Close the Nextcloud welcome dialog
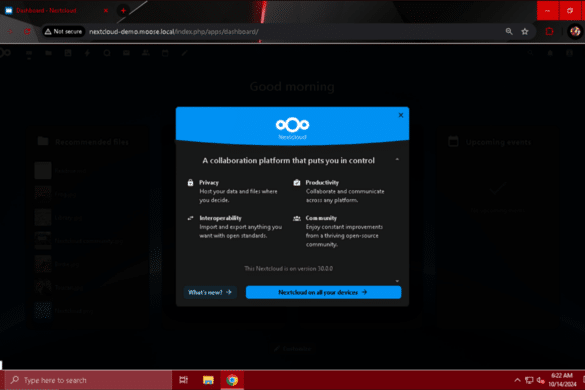 click(401, 115)
